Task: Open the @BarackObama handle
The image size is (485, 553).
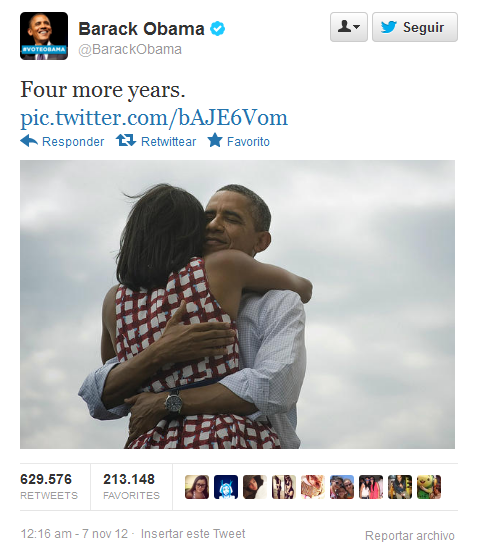Action: point(130,49)
